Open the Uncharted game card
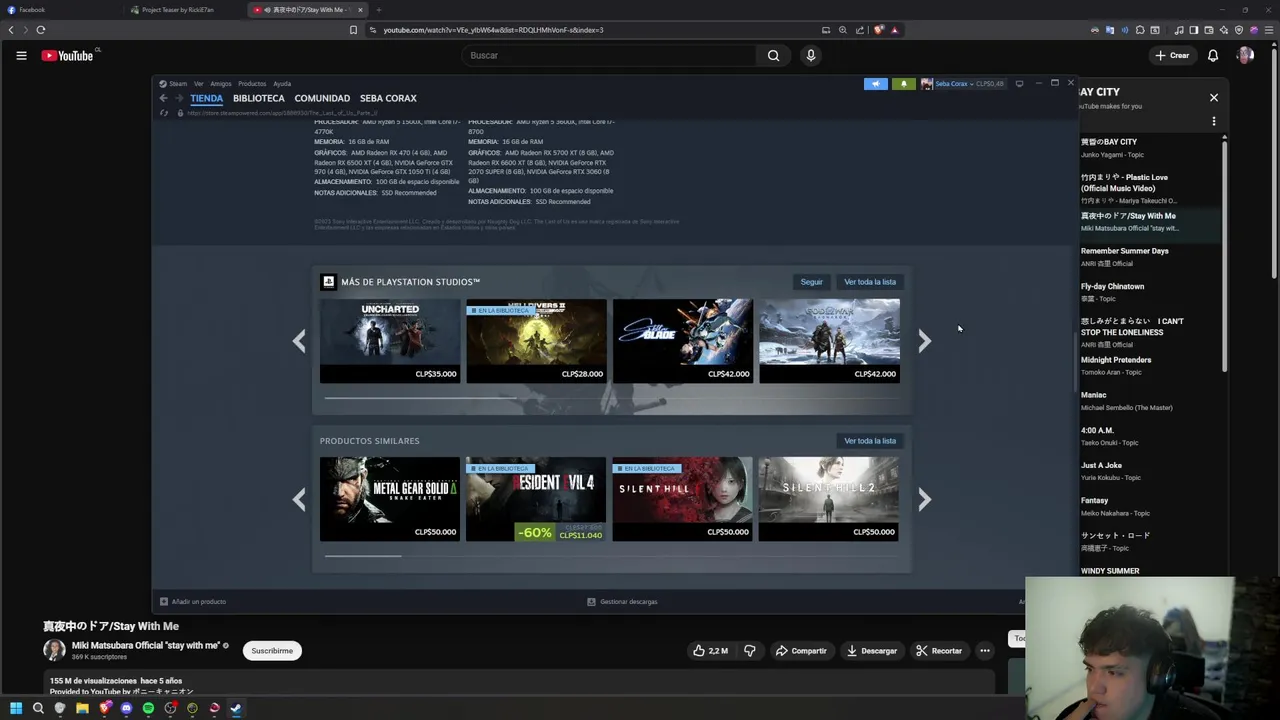Image resolution: width=1280 pixels, height=720 pixels. 390,341
